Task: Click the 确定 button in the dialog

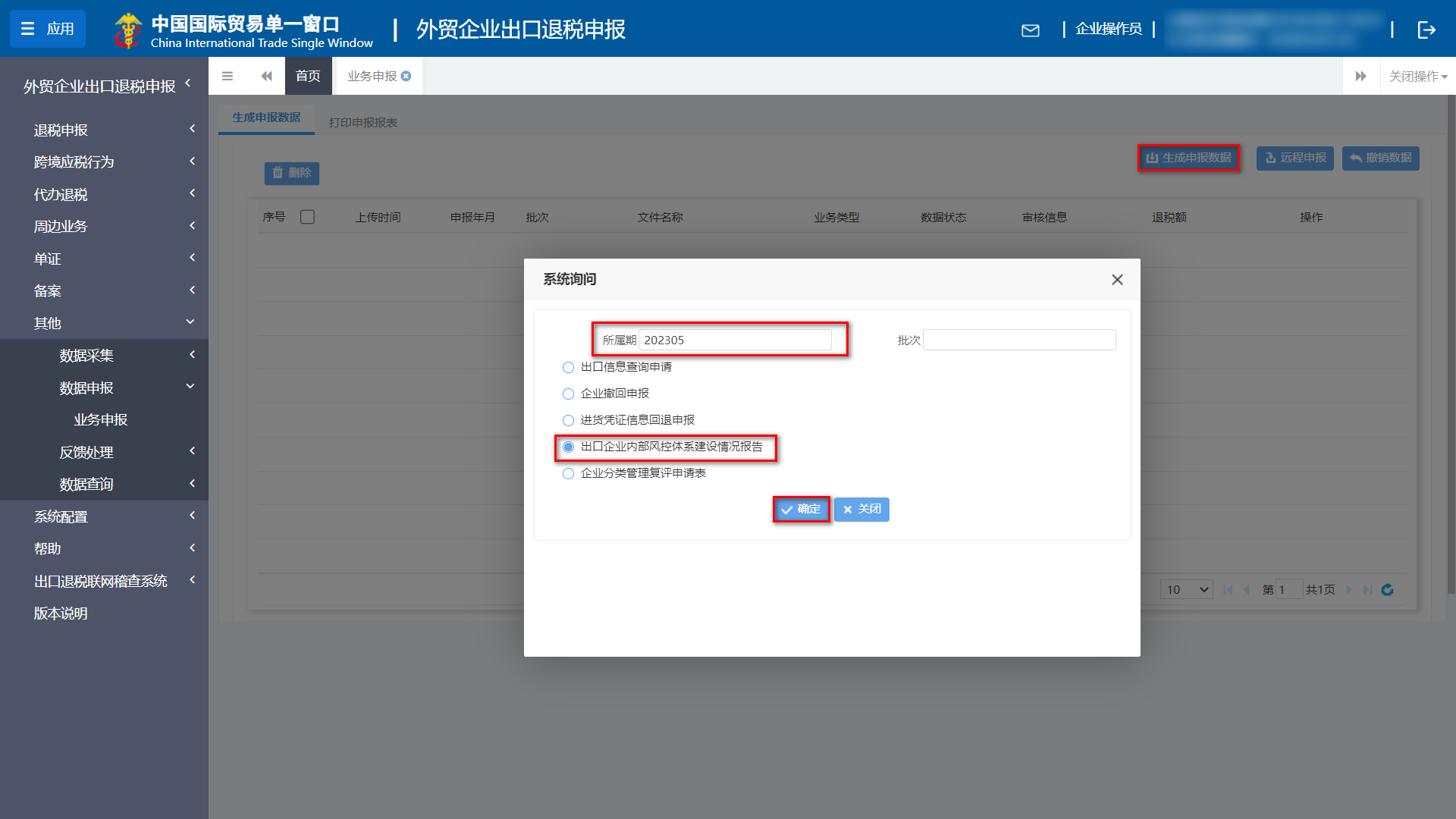Action: coord(801,509)
